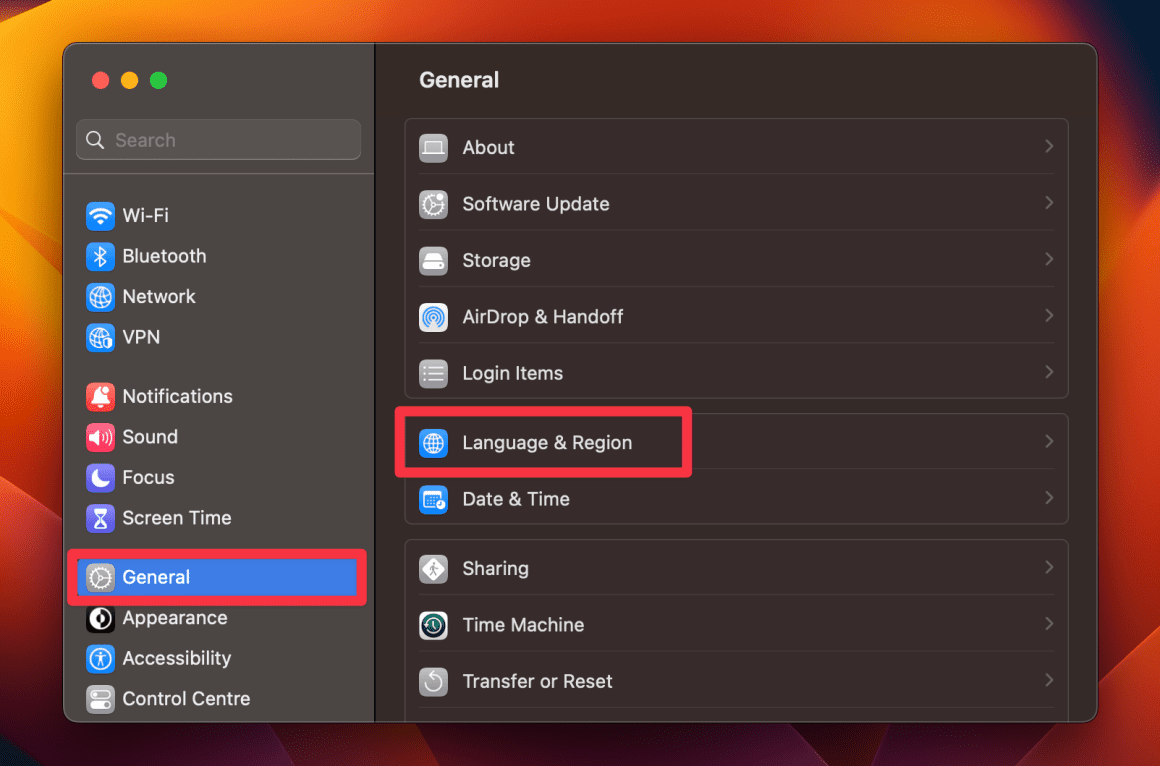
Task: Click the Search field
Action: [x=218, y=139]
